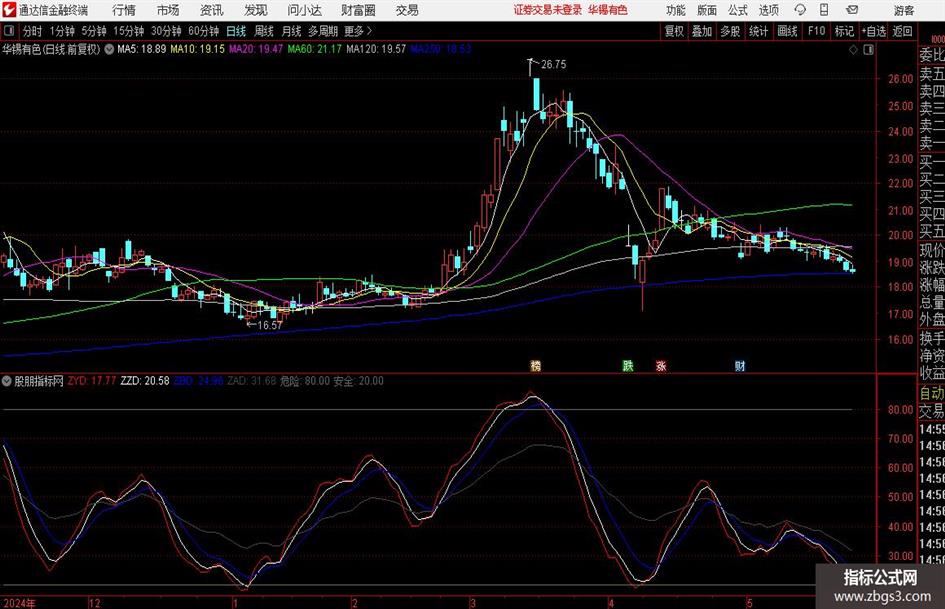Click the green MA60: 21.17 label
945x609 pixels.
point(314,49)
